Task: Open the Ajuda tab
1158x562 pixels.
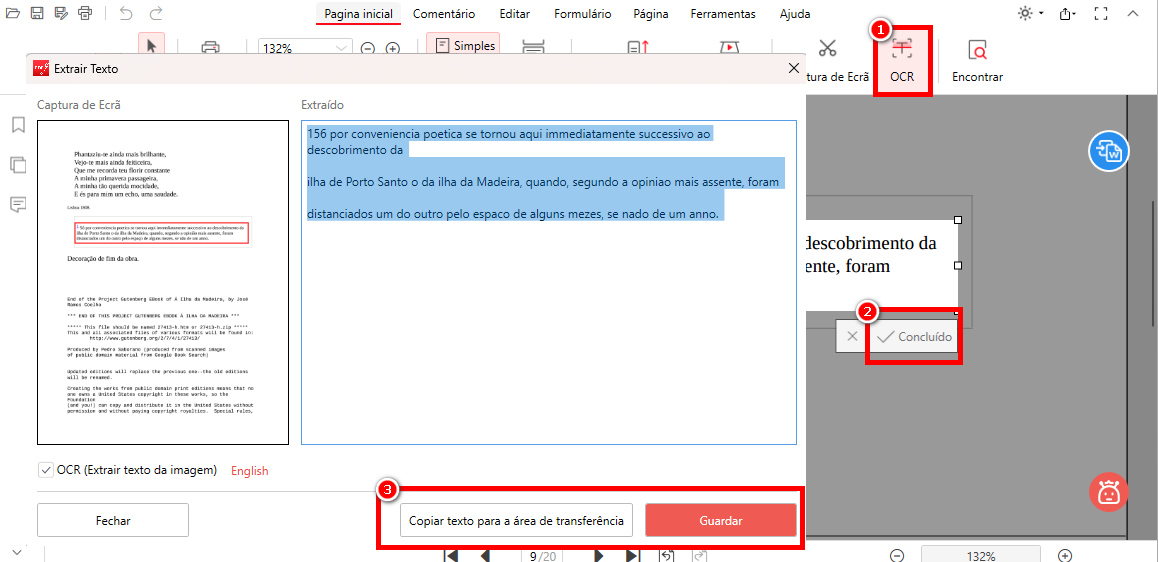Action: point(795,14)
